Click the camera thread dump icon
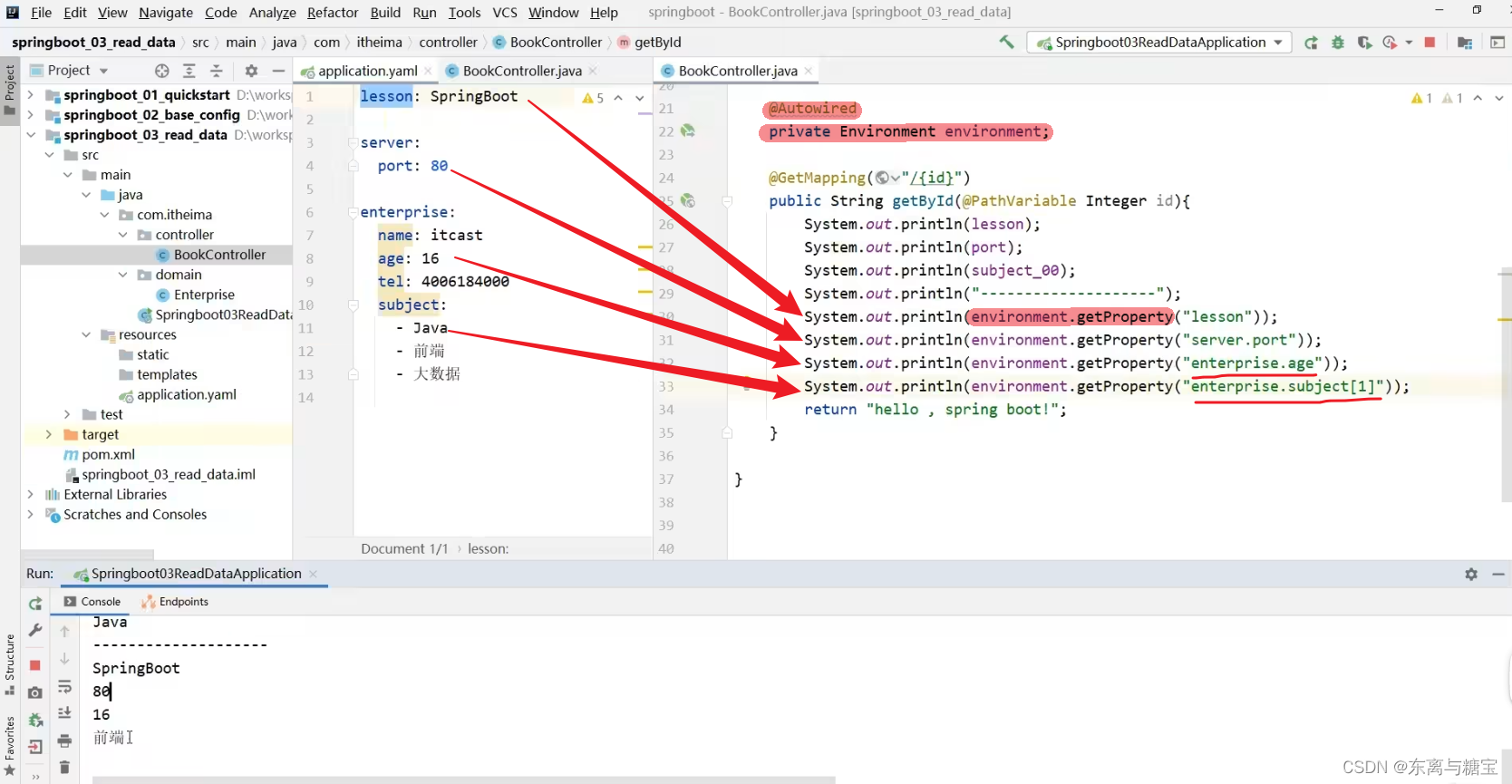This screenshot has width=1512, height=784. coord(35,692)
